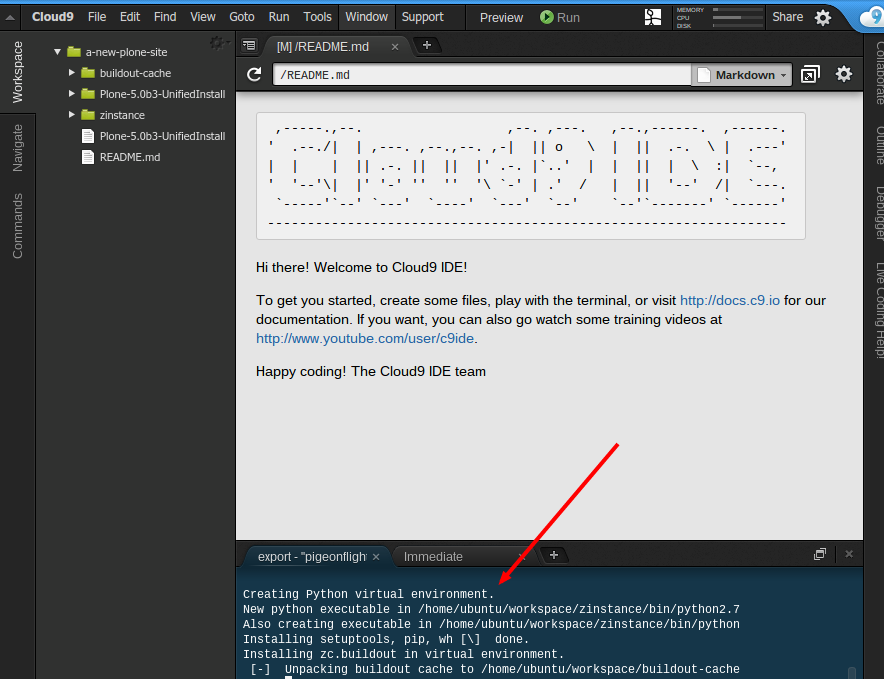The width and height of the screenshot is (884, 679).
Task: Click the /README.md path input field
Action: 482,74
